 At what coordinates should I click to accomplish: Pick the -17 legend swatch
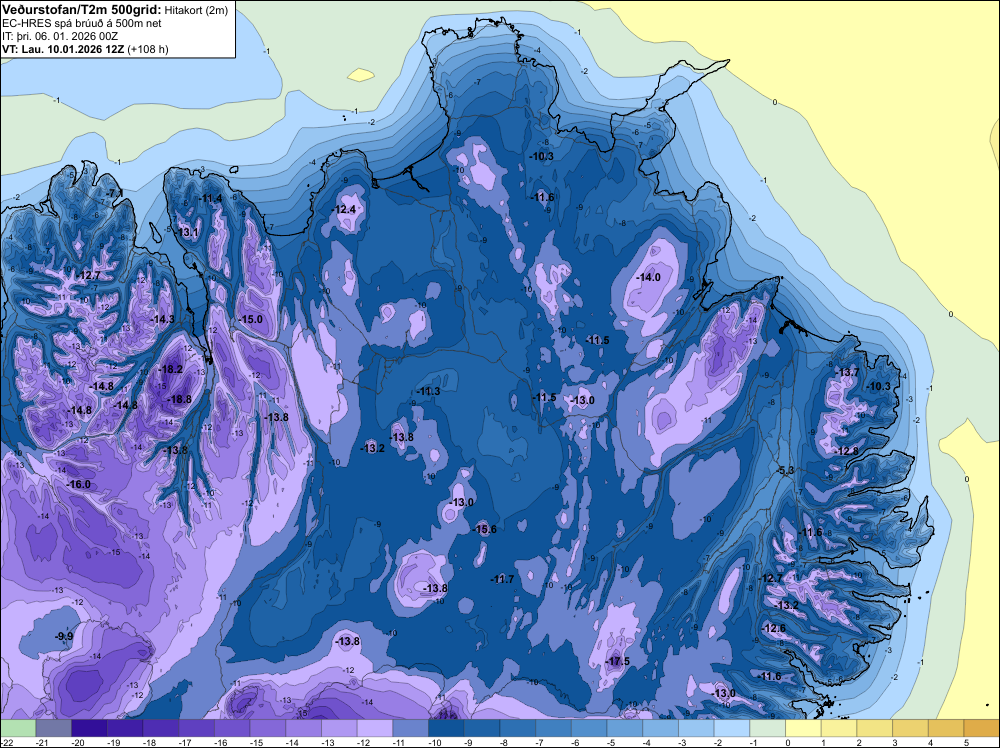pyautogui.click(x=196, y=728)
